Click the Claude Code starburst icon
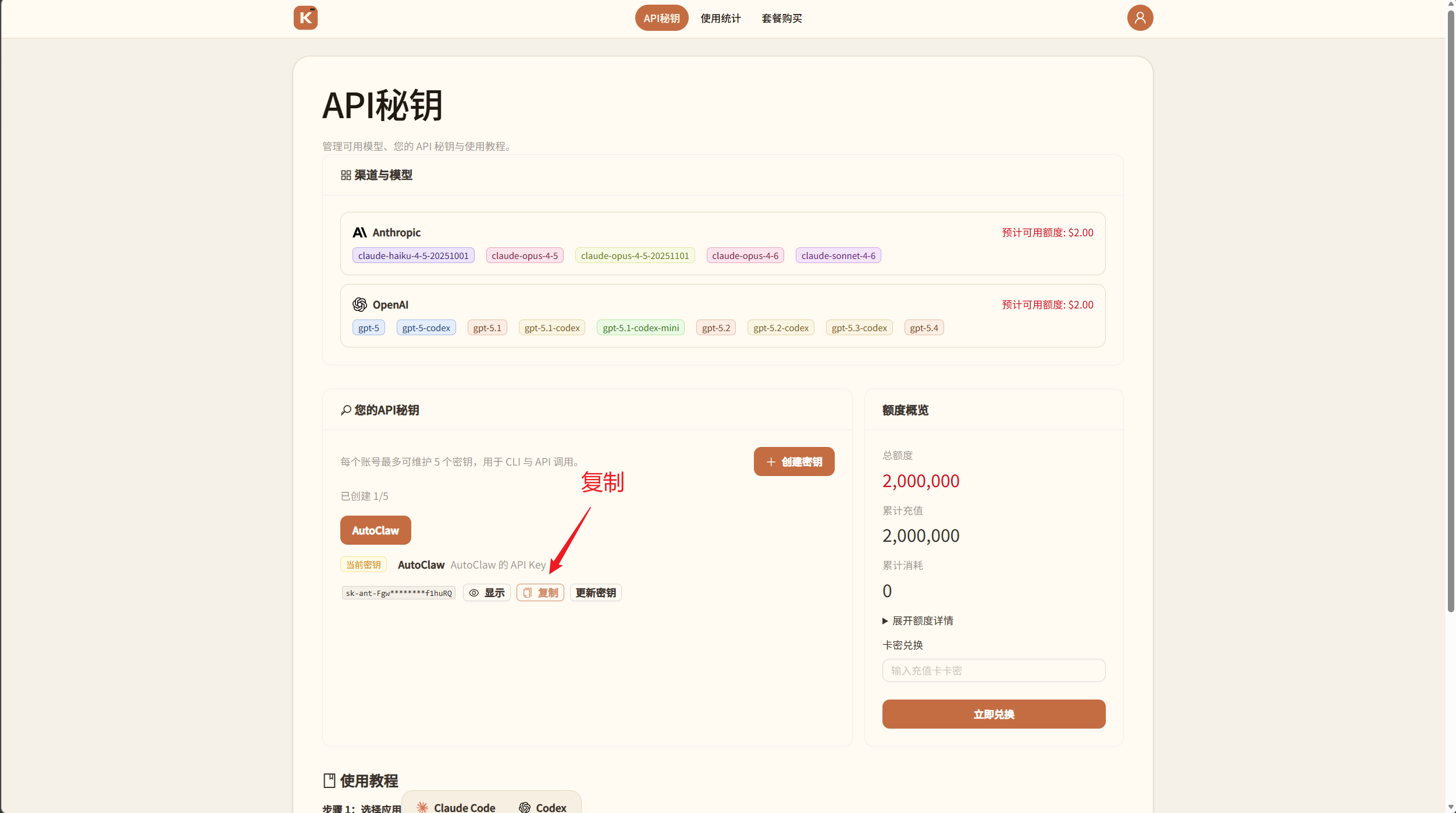The width and height of the screenshot is (1456, 813). click(422, 807)
